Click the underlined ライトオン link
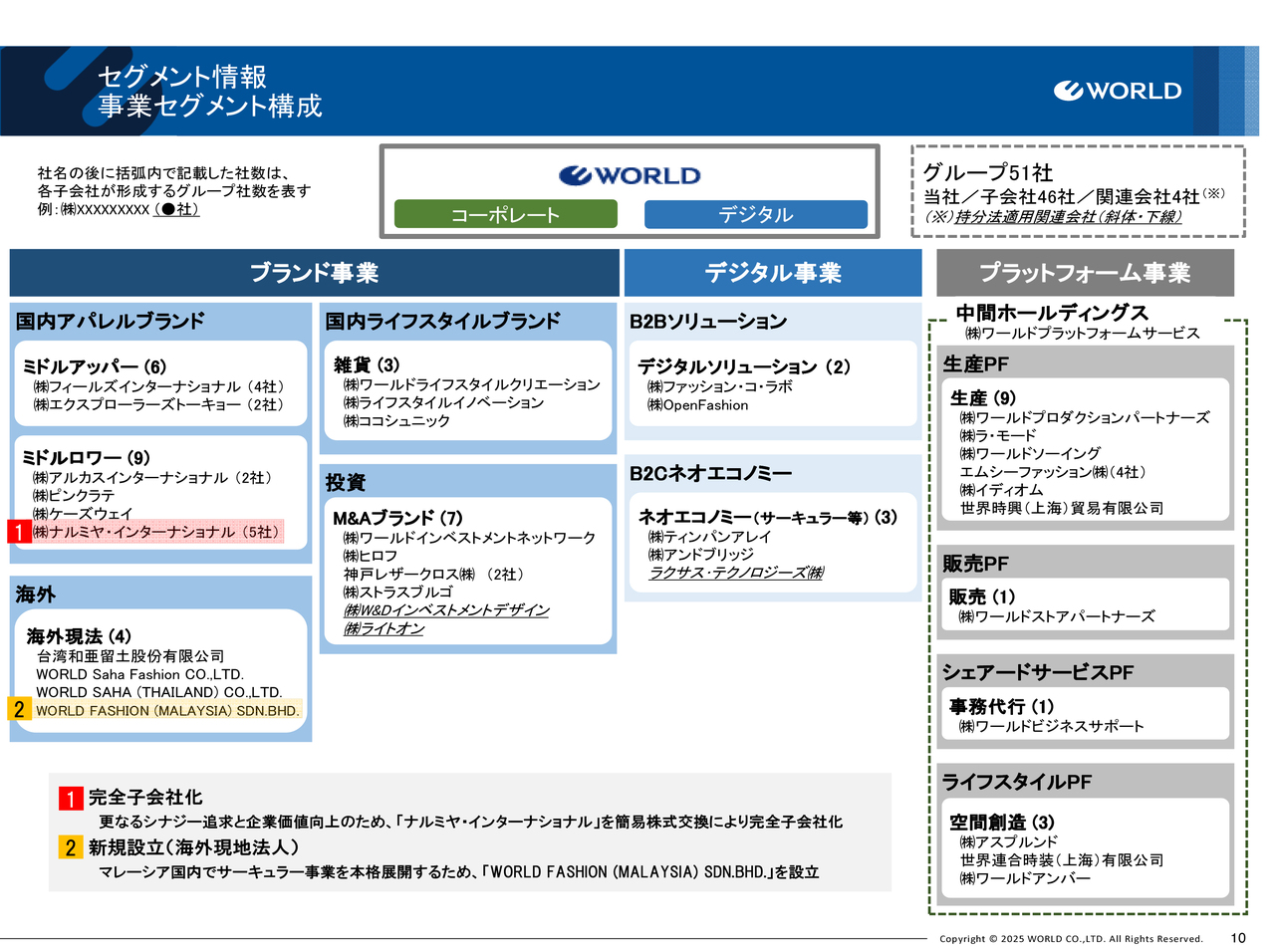The width and height of the screenshot is (1275, 952). pyautogui.click(x=383, y=628)
